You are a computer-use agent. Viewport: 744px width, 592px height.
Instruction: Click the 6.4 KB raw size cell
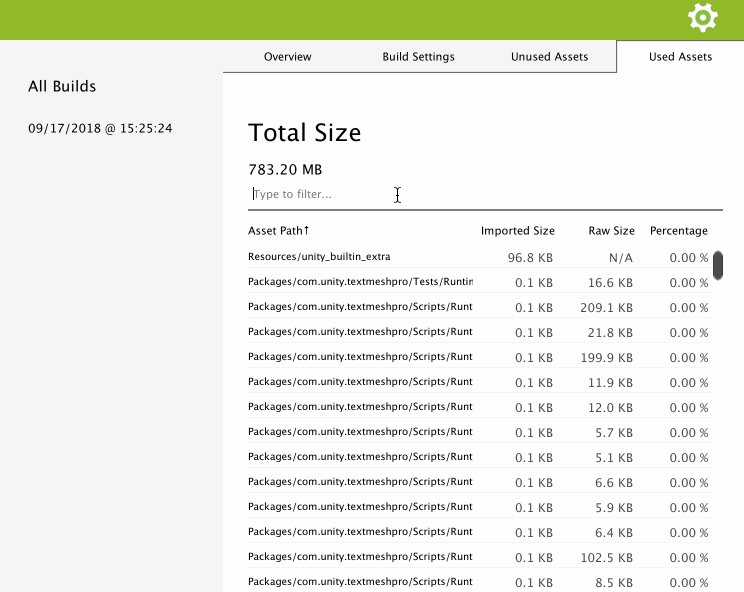pyautogui.click(x=614, y=533)
